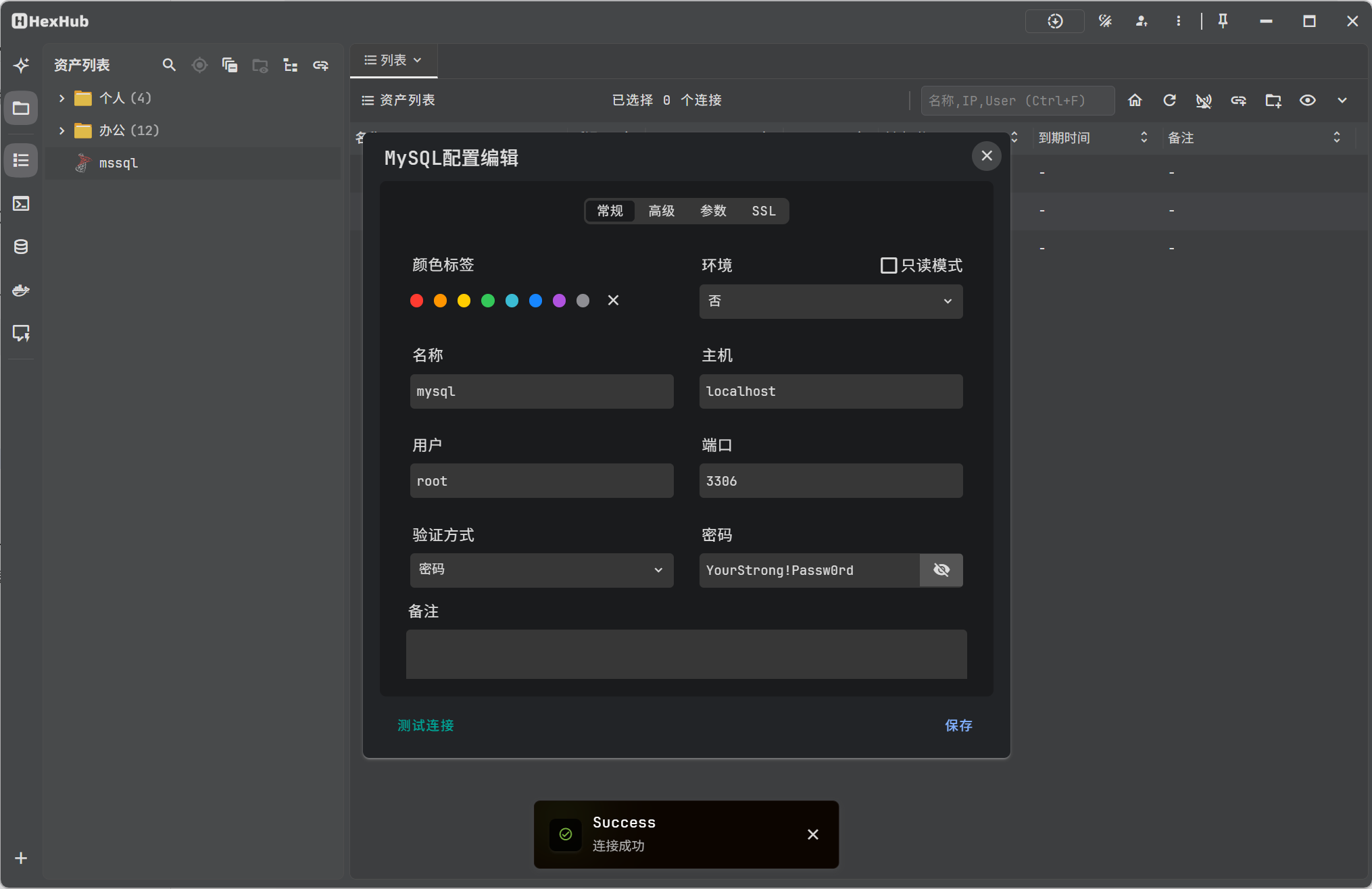Viewport: 1372px width, 889px height.
Task: Click the tree structure icon in asset panel
Action: (x=291, y=65)
